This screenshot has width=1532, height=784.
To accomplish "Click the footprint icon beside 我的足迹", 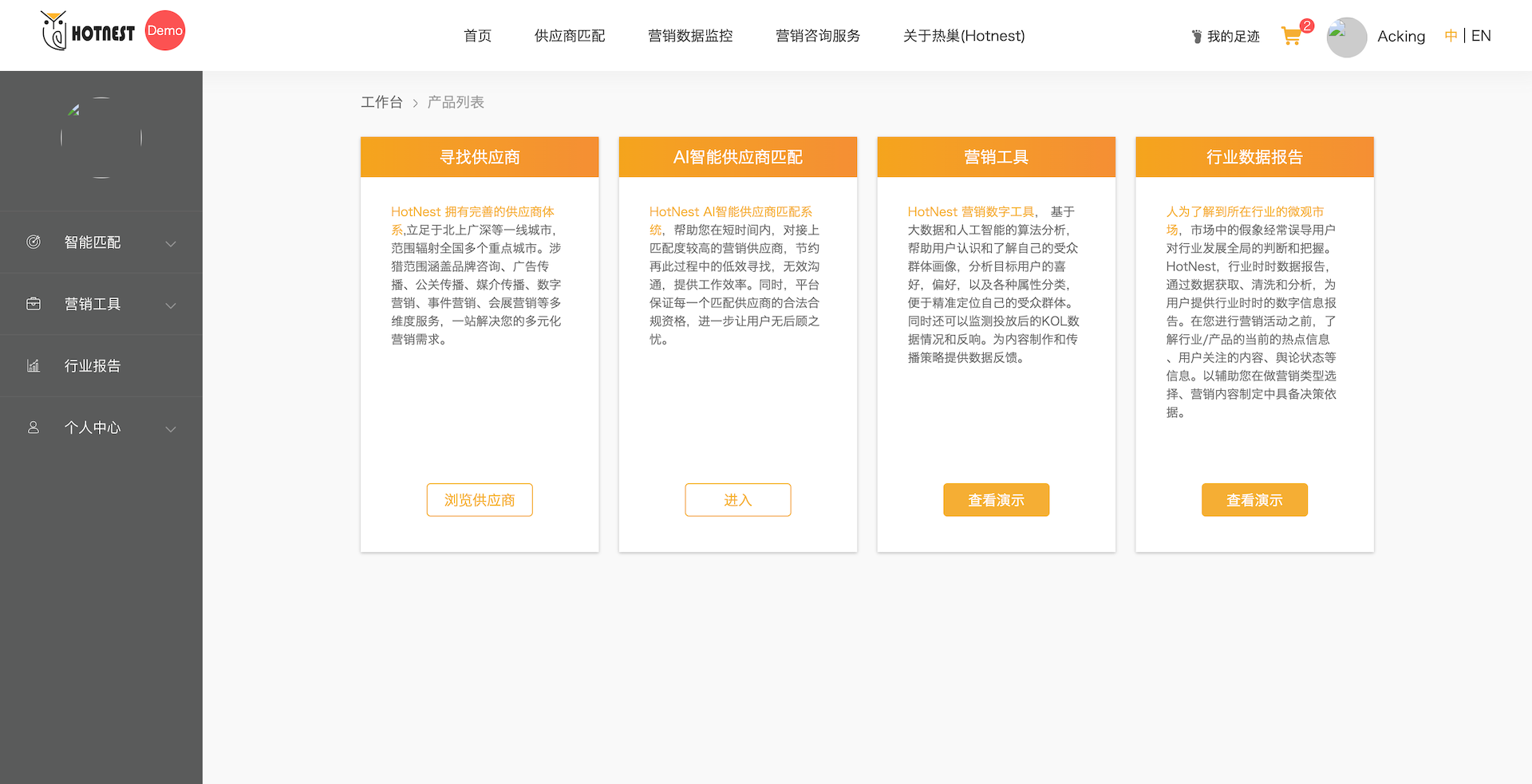I will coord(1196,37).
